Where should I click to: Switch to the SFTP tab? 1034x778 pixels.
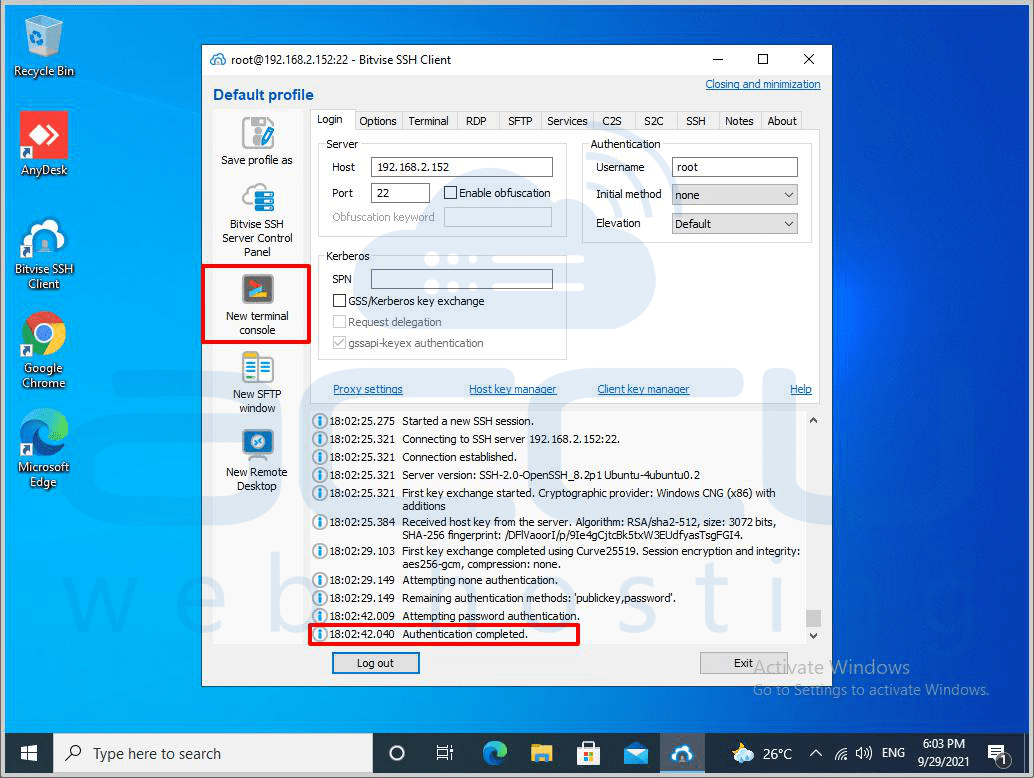click(520, 121)
